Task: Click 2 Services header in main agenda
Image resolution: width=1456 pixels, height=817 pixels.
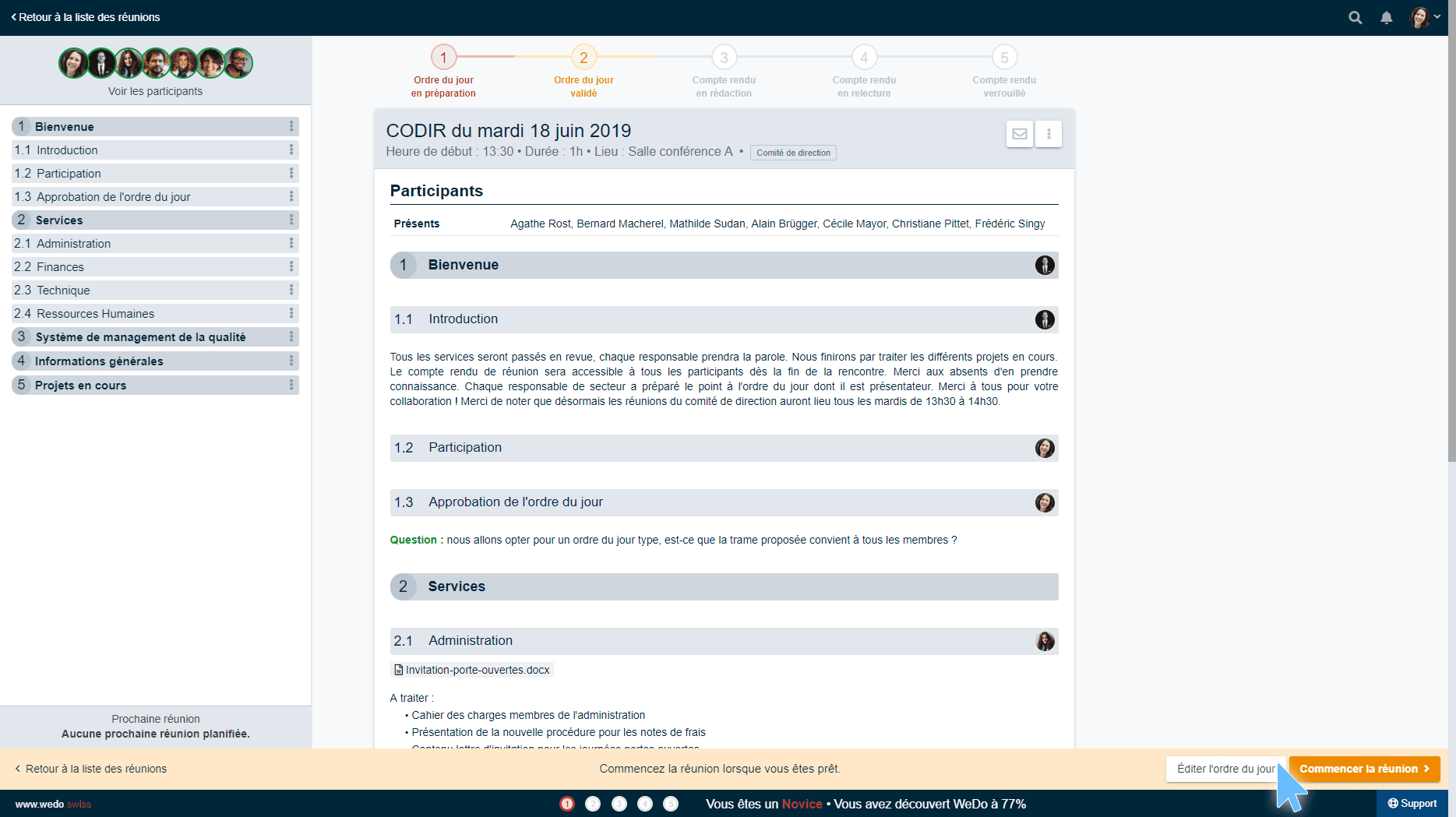Action: [724, 586]
